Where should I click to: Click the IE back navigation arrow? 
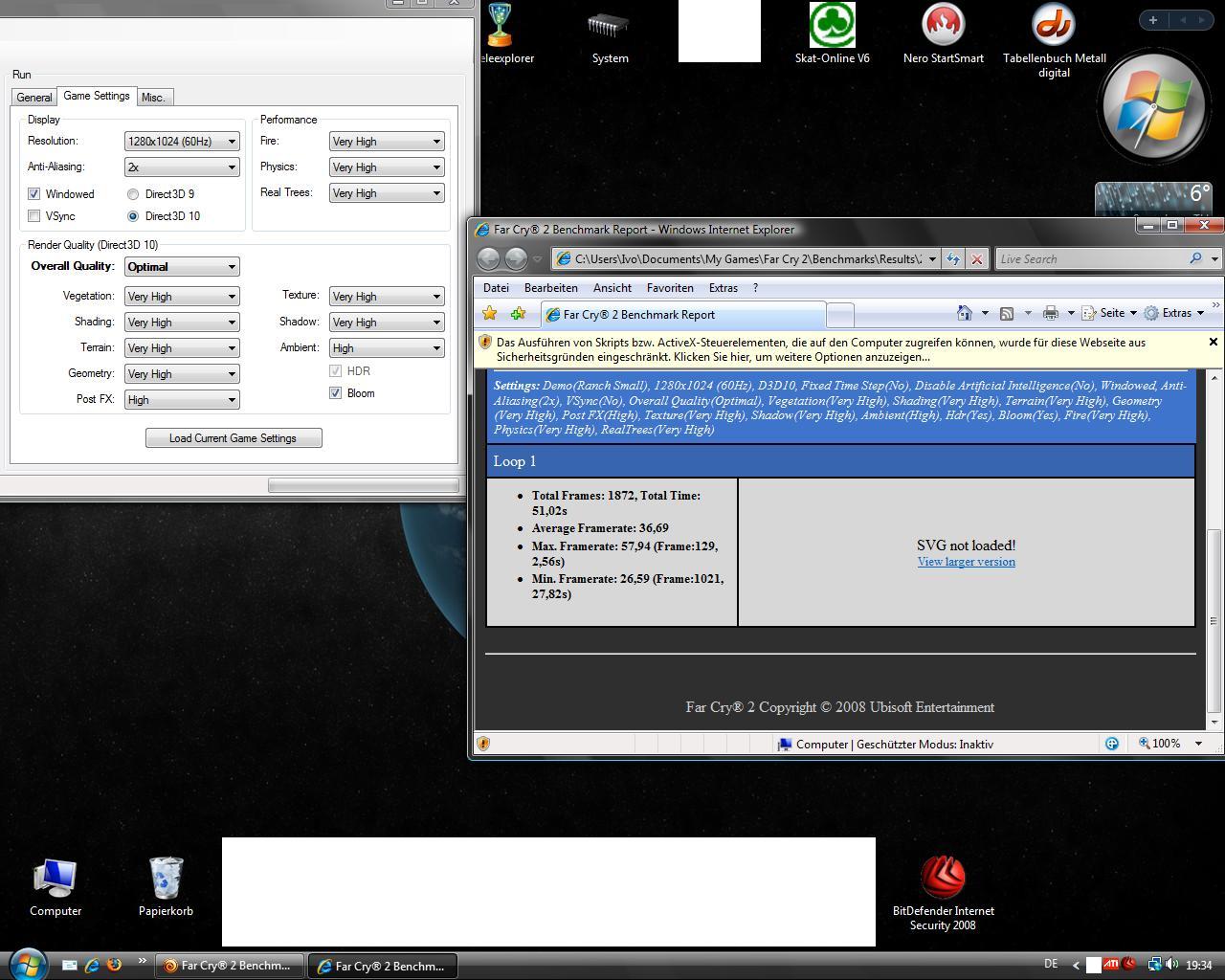coord(489,258)
